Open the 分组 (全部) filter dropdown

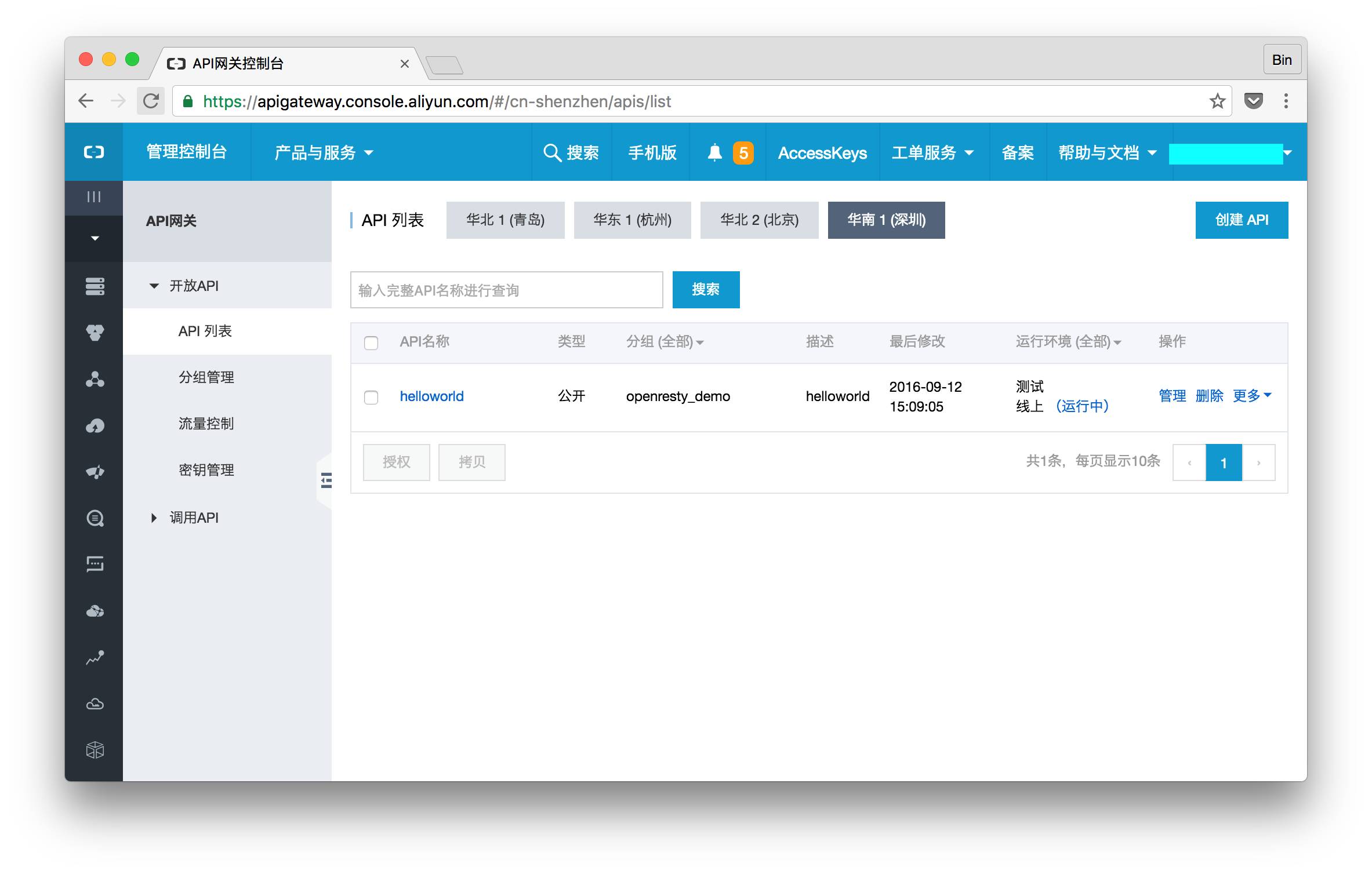point(665,341)
